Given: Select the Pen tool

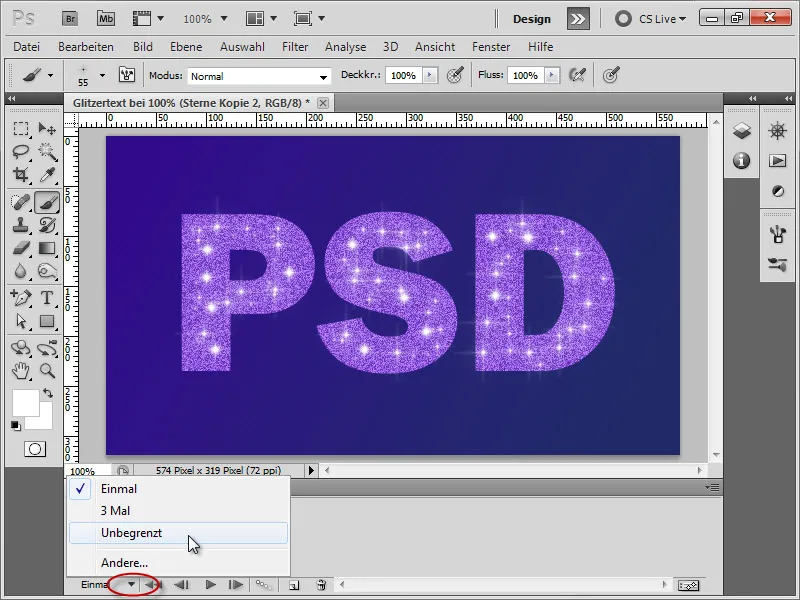Looking at the screenshot, I should [x=21, y=297].
